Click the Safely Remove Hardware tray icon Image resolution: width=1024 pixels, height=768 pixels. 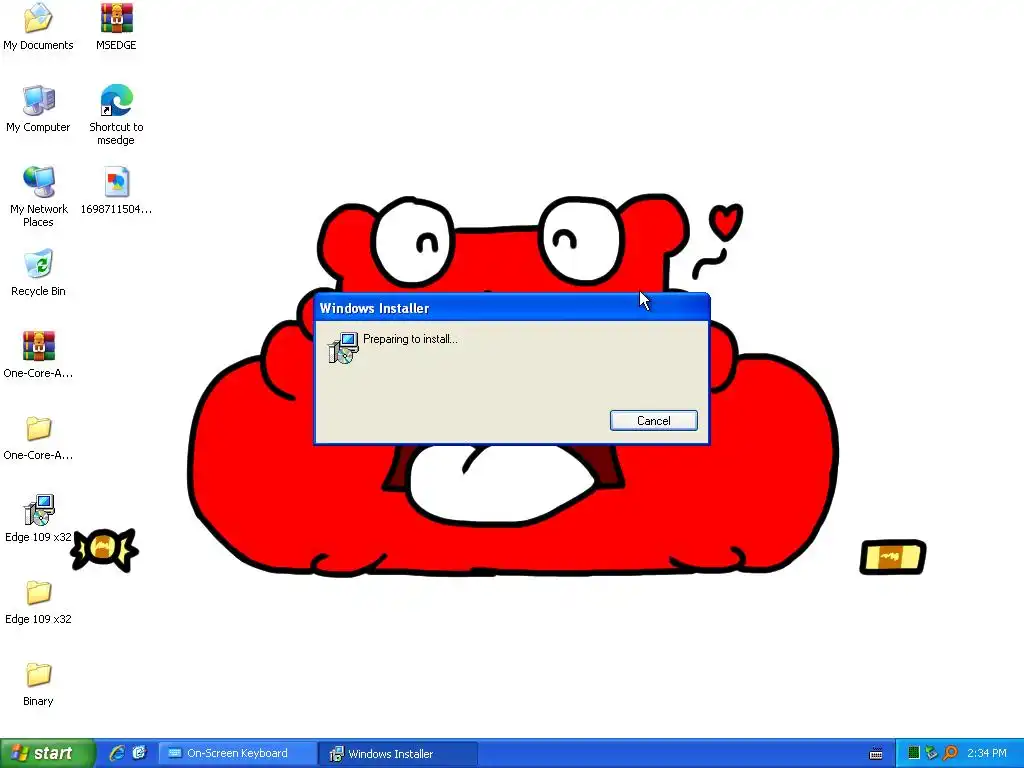[x=931, y=753]
